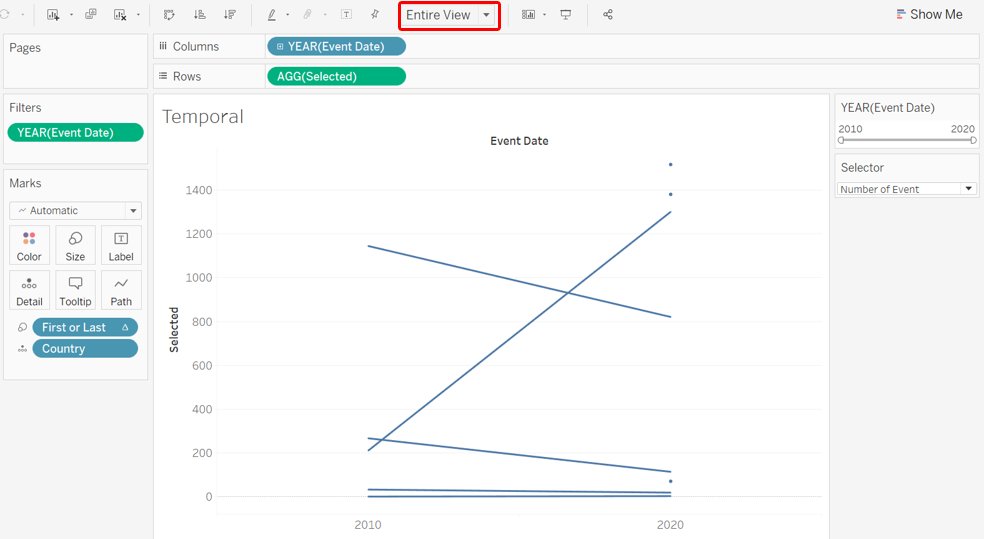The width and height of the screenshot is (987, 539).
Task: Expand the Automatic mark type dropdown
Action: click(x=132, y=211)
